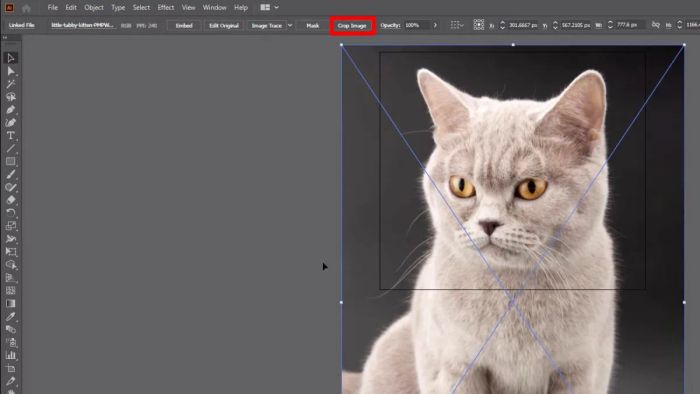This screenshot has width=700, height=394.
Task: Click the Edit Original button
Action: [x=224, y=25]
